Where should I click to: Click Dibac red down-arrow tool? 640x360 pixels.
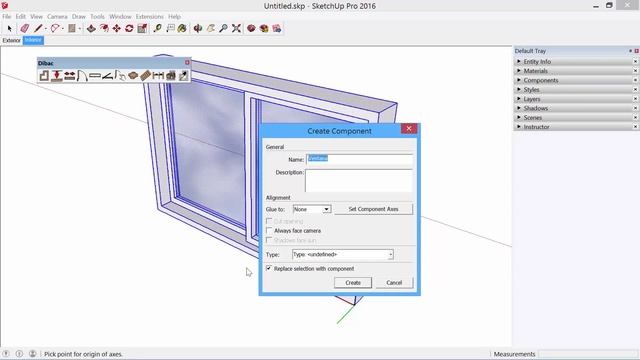pyautogui.click(x=57, y=76)
